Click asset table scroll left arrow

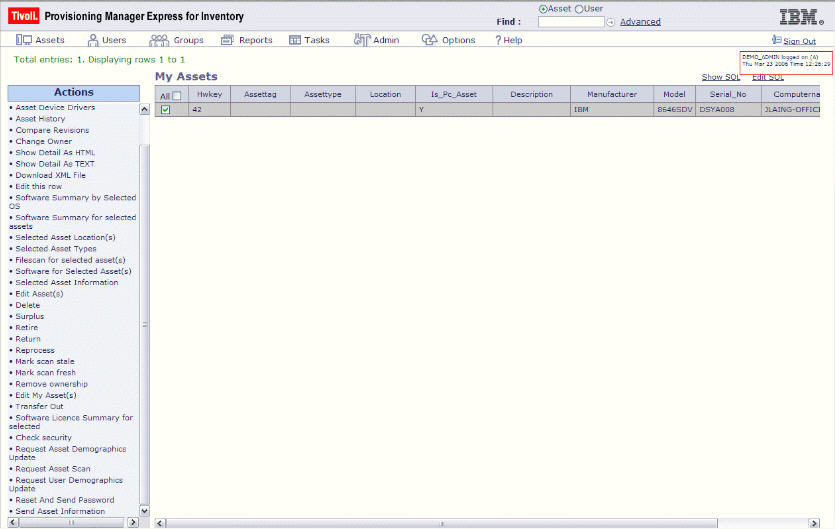[x=160, y=523]
